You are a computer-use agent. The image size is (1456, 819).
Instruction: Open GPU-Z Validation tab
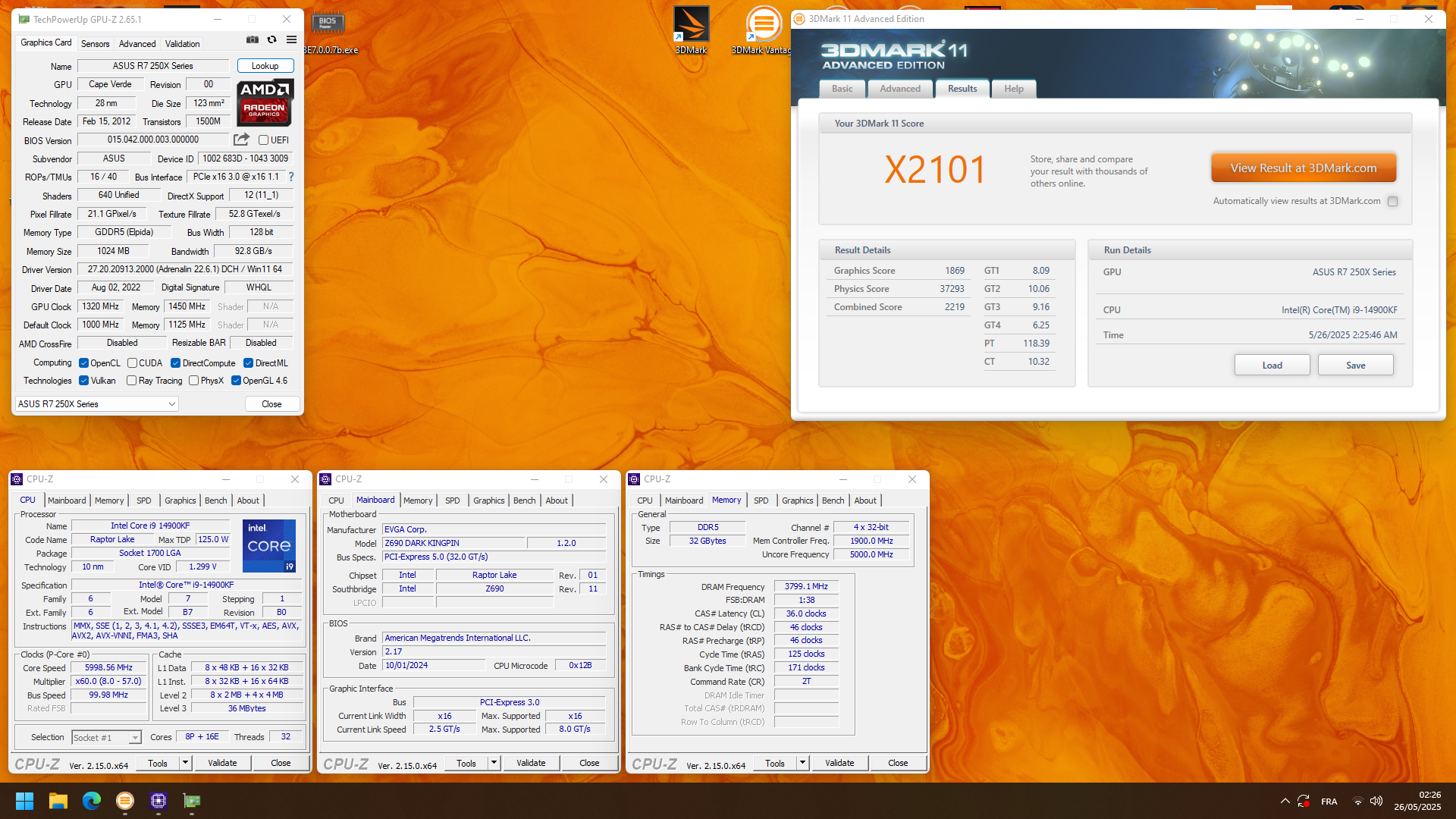[x=183, y=44]
